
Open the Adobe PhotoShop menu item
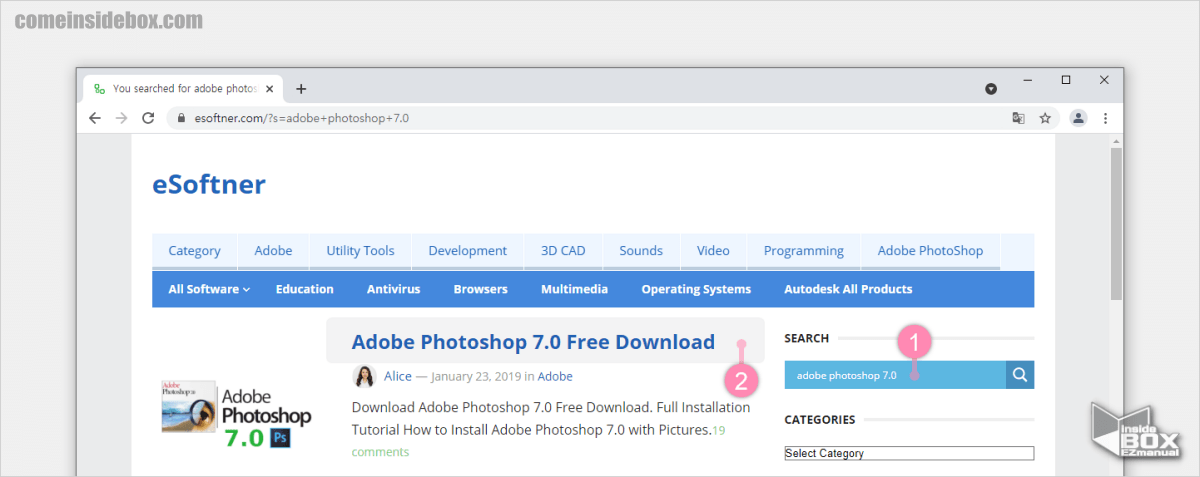tap(930, 251)
